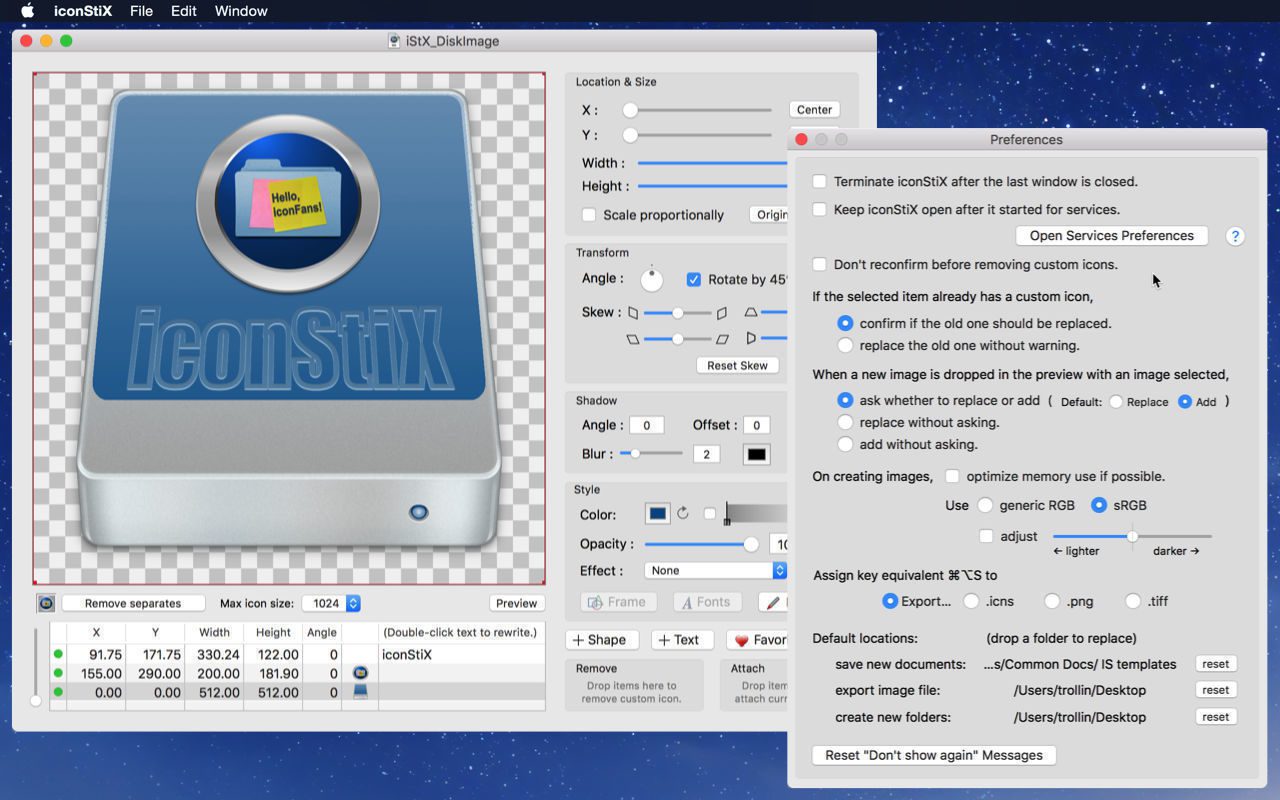Screen dimensions: 1280x800
Task: Toggle Scale proportionally checkbox
Action: 588,215
